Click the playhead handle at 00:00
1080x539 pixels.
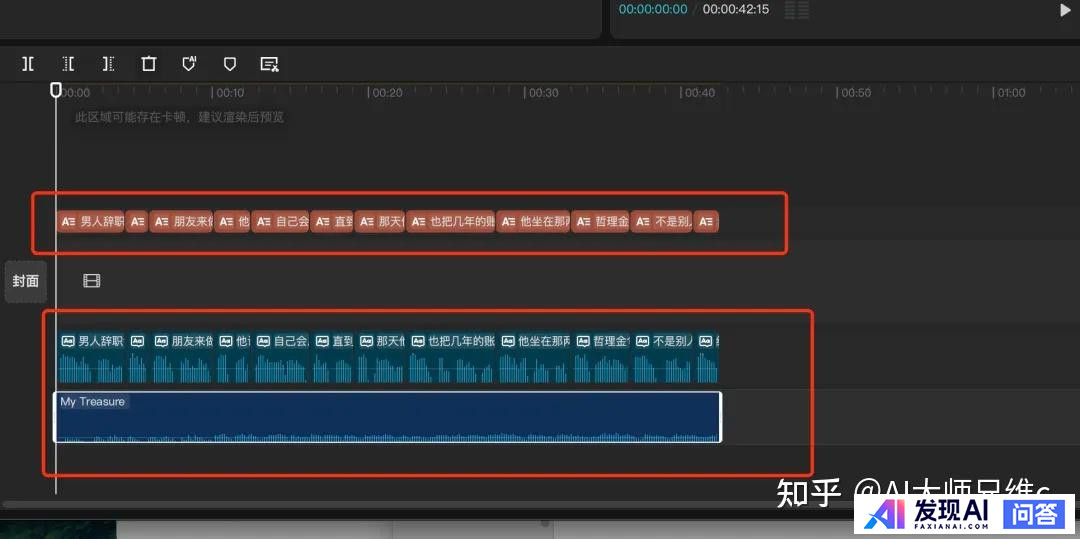tap(56, 90)
